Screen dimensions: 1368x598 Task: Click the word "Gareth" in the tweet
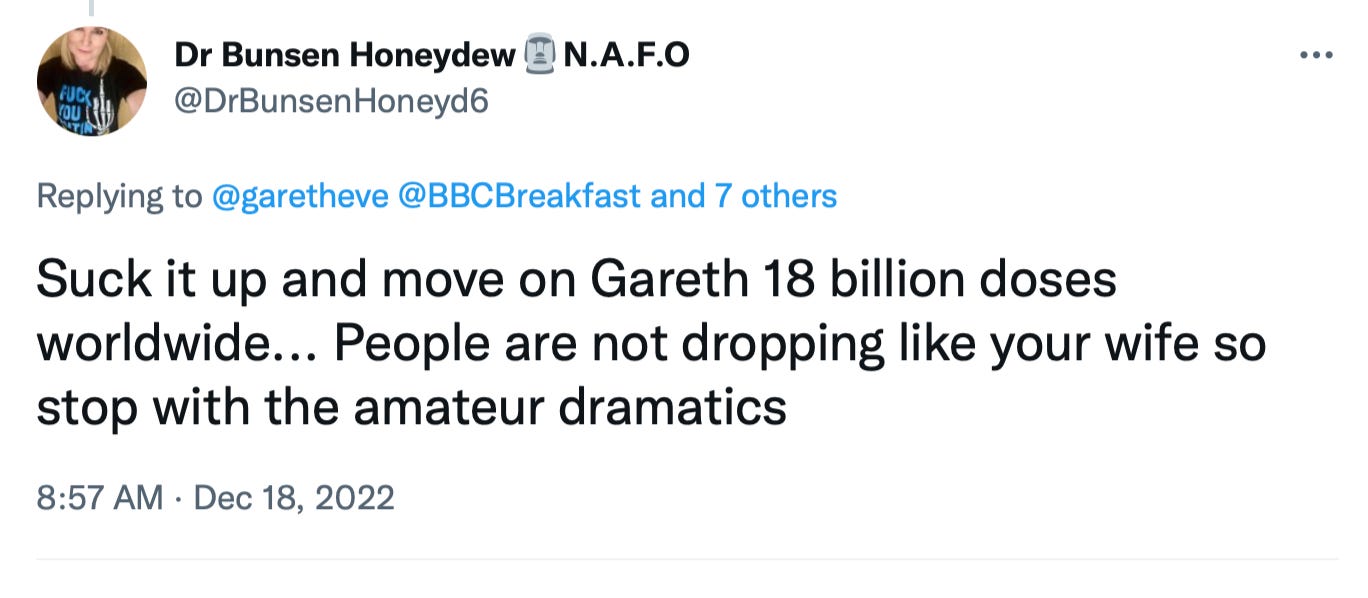pyautogui.click(x=669, y=281)
